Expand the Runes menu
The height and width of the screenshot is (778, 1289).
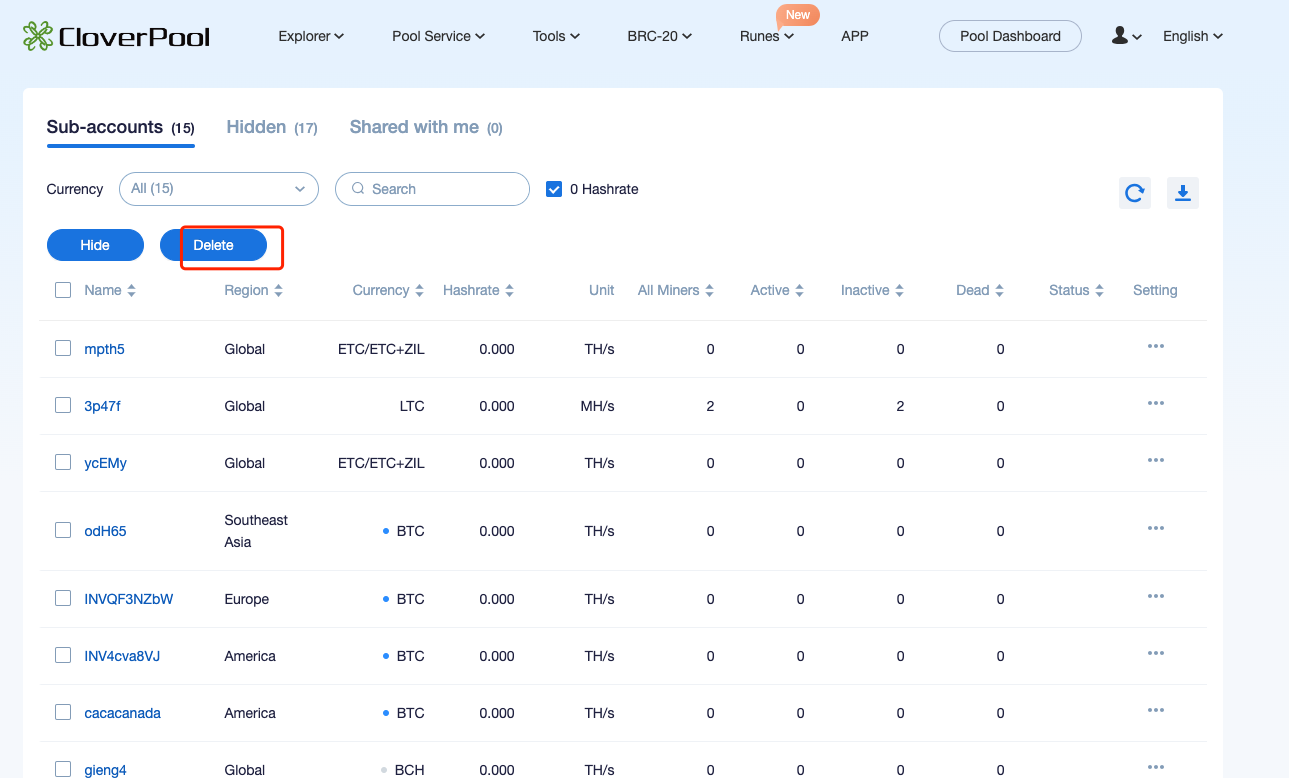click(x=767, y=36)
